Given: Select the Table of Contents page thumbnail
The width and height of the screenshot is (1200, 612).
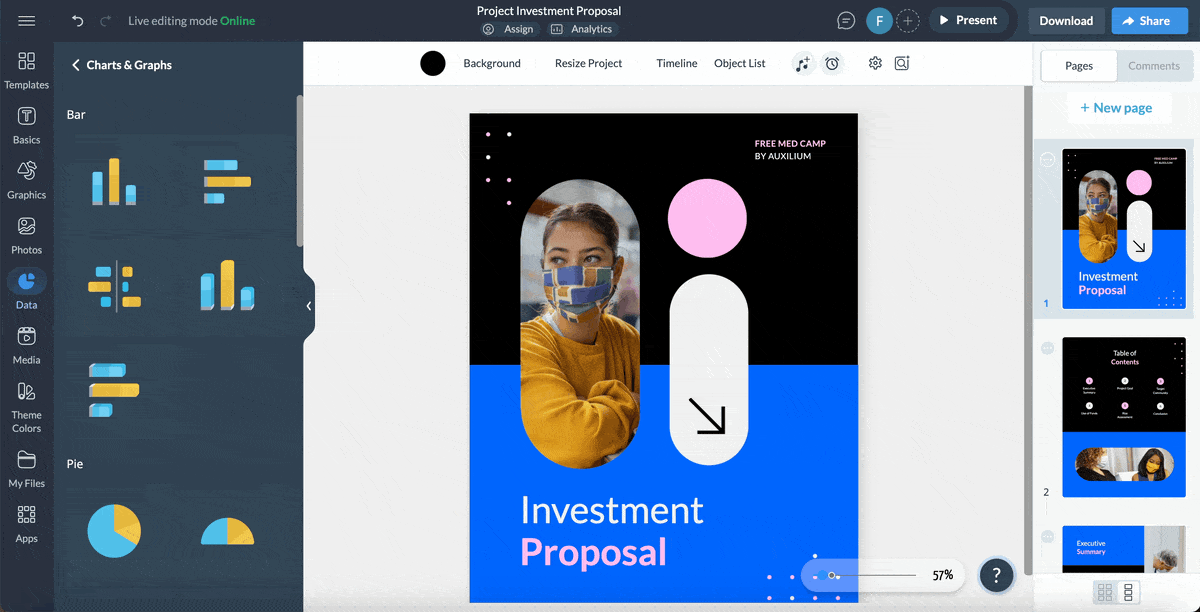Looking at the screenshot, I should pyautogui.click(x=1123, y=416).
